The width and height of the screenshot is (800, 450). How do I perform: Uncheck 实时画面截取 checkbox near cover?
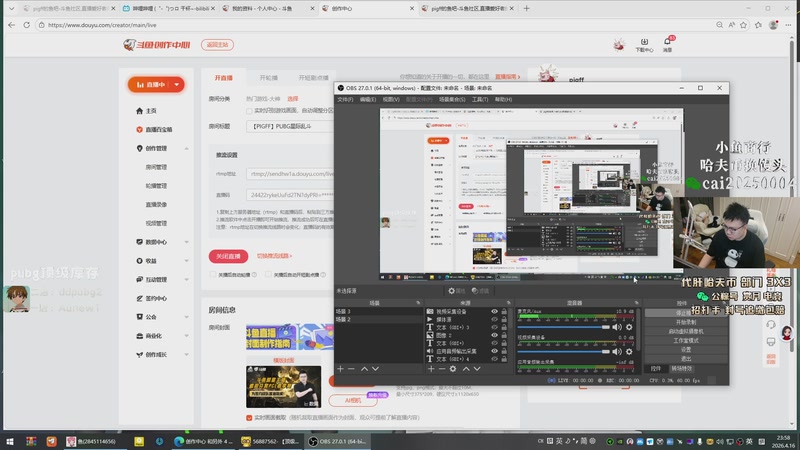coord(249,418)
